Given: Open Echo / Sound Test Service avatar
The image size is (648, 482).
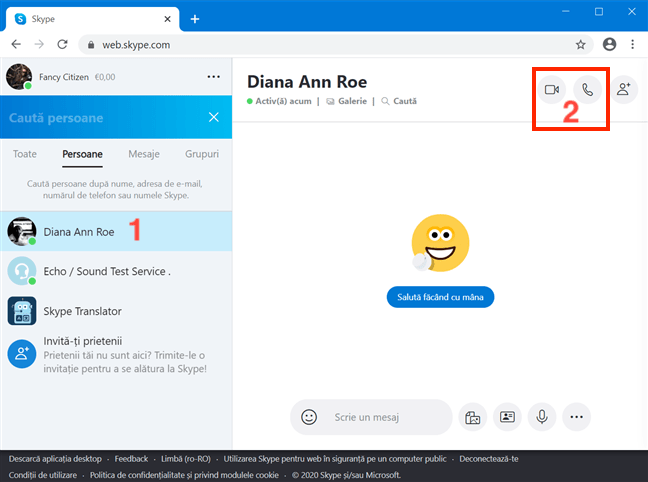Looking at the screenshot, I should pos(22,271).
